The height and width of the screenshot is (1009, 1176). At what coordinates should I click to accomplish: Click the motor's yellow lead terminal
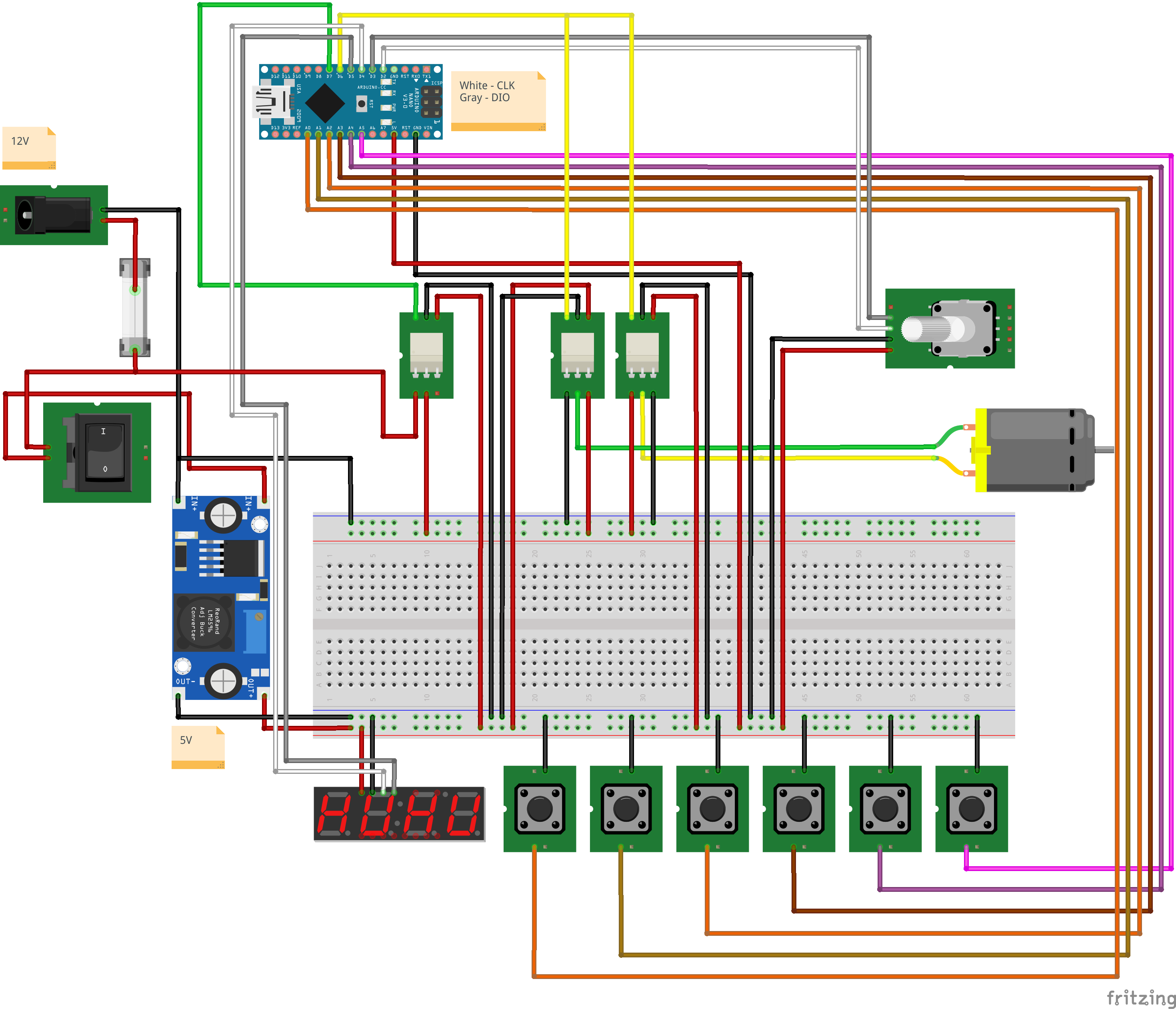click(x=970, y=473)
